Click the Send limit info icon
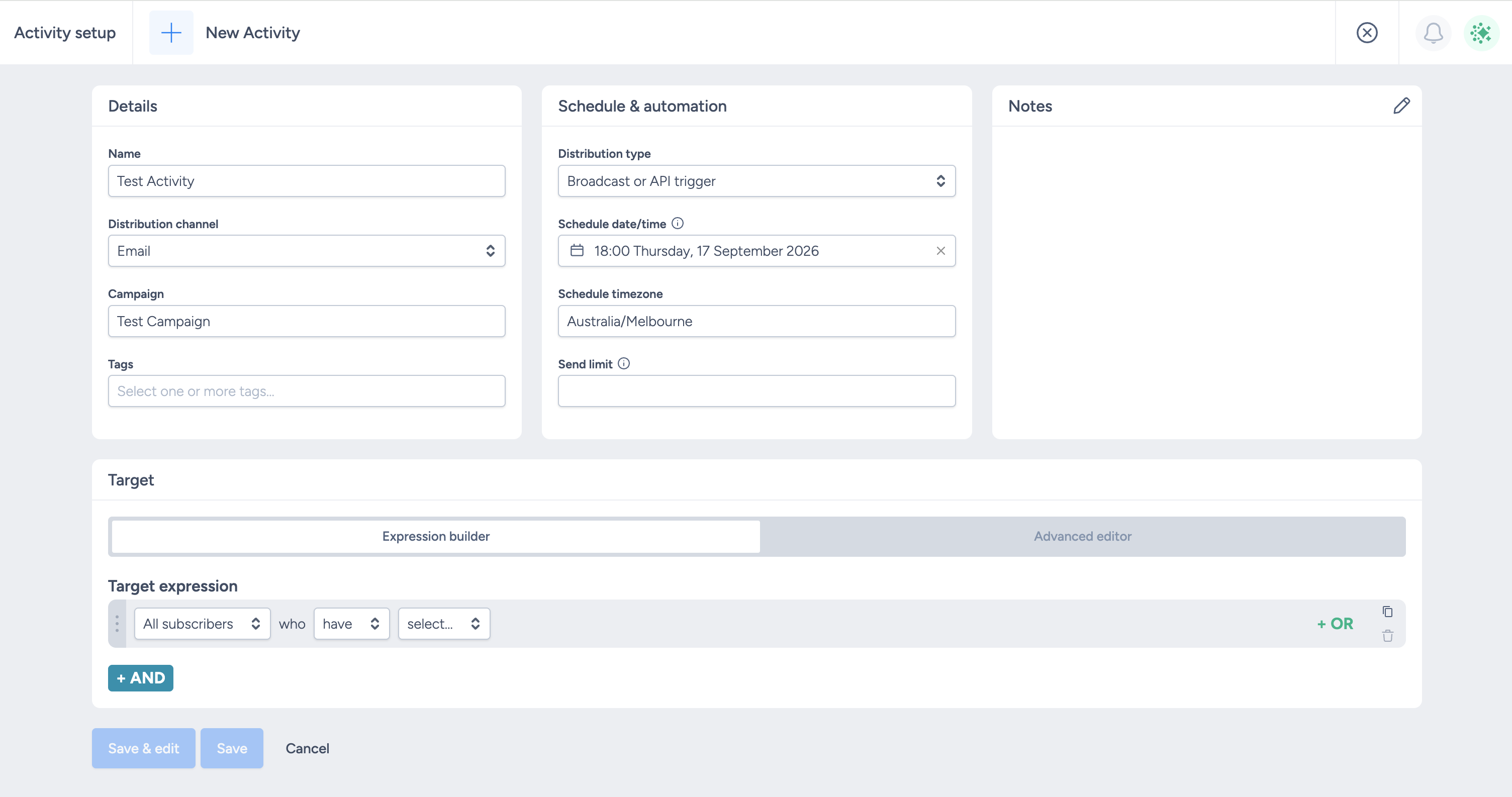Image resolution: width=1512 pixels, height=797 pixels. (x=624, y=364)
